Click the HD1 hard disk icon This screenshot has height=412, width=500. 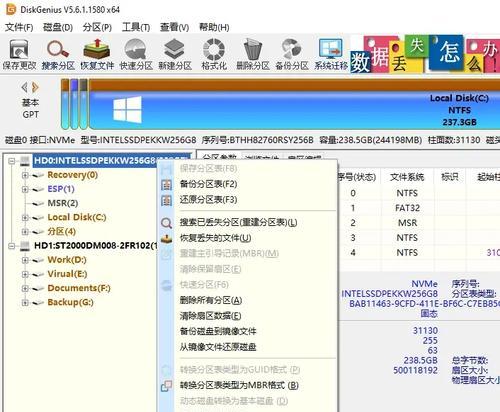(24, 246)
